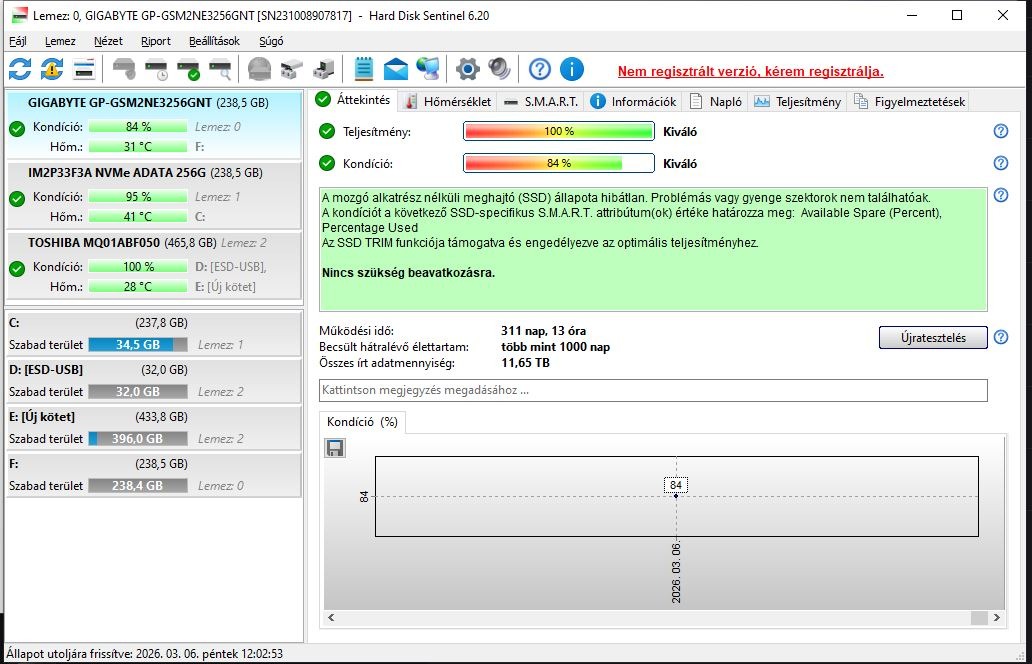Screen dimensions: 1032x664
Task: Click the chart's right scroll arrow
Action: [x=996, y=617]
